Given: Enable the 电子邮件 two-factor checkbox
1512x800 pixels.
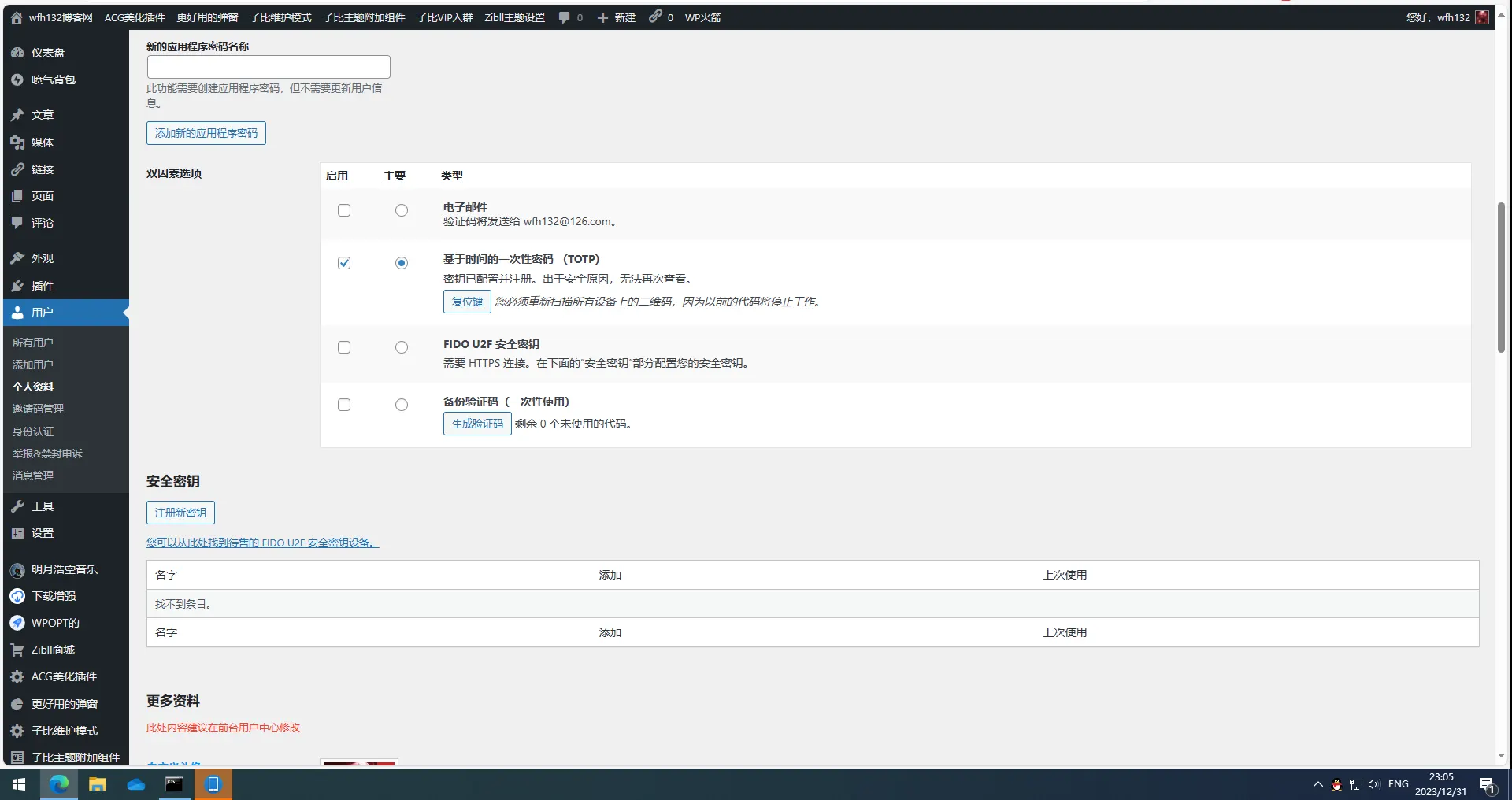Looking at the screenshot, I should (344, 210).
